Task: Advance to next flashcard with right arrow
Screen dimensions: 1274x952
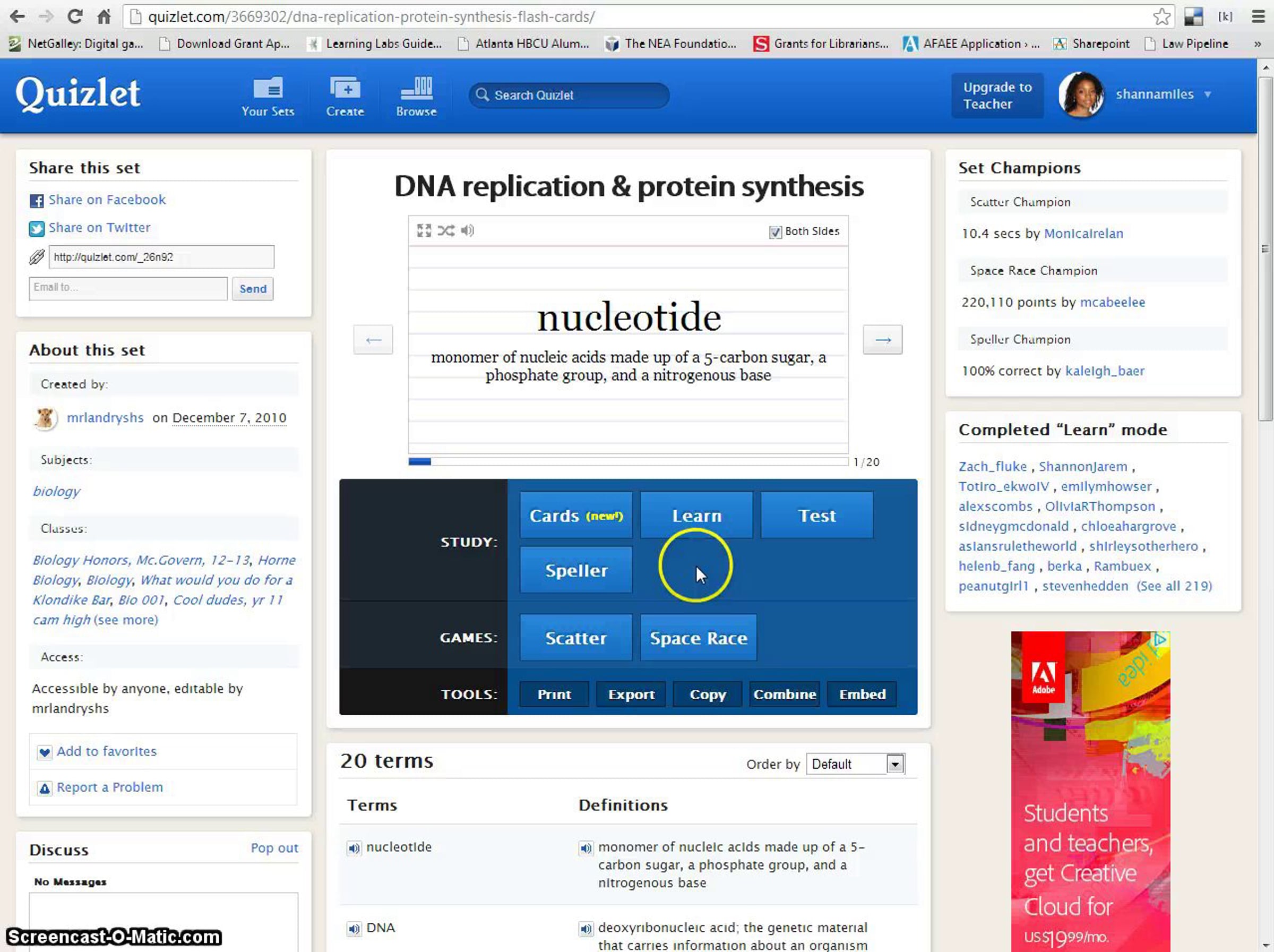Action: click(882, 340)
